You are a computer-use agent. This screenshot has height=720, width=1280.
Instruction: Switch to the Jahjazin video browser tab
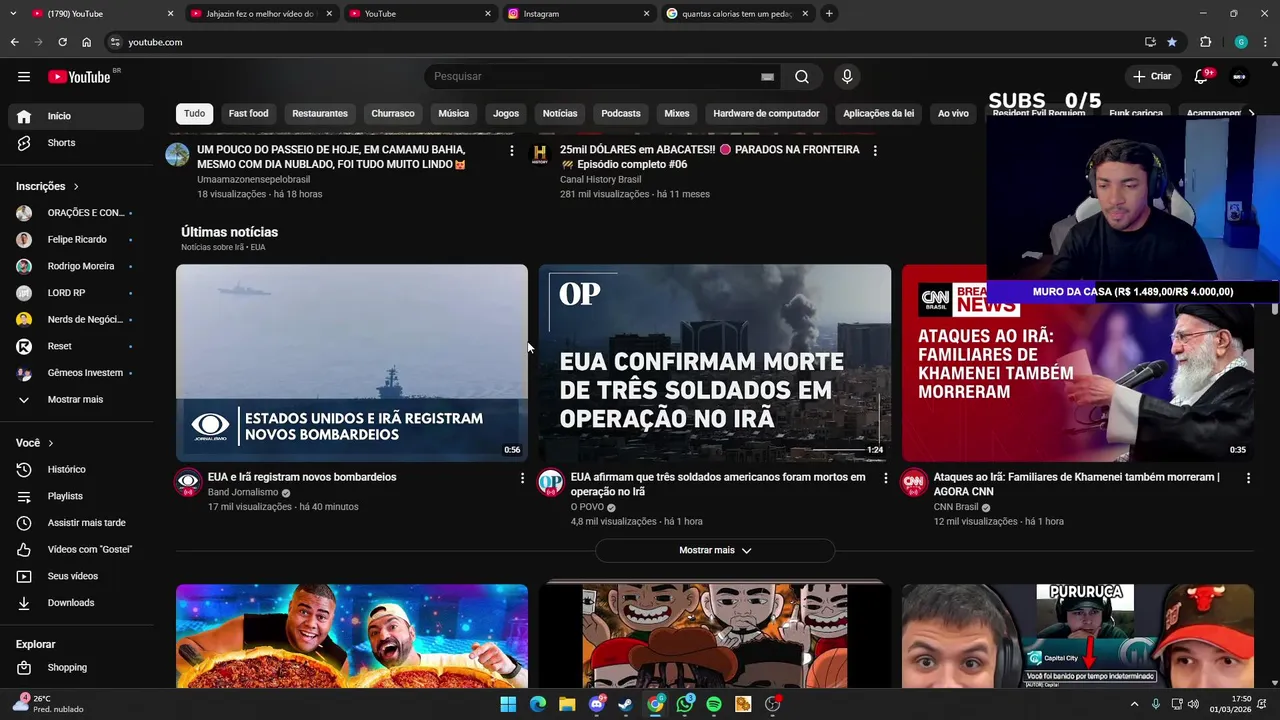coord(258,14)
